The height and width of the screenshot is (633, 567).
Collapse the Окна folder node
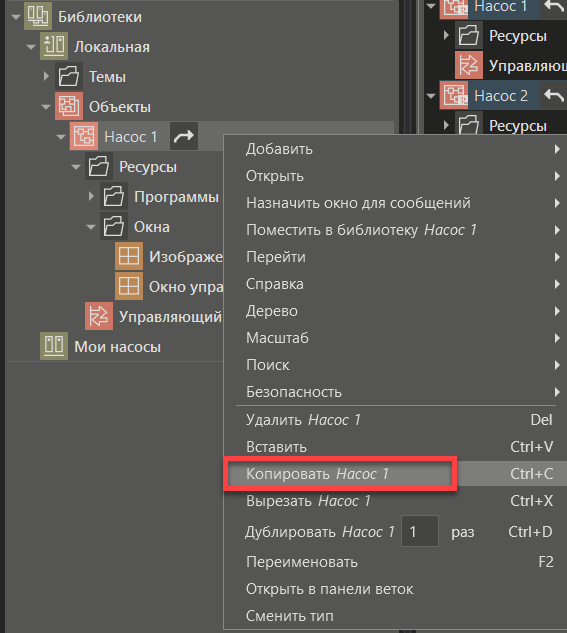coord(91,227)
